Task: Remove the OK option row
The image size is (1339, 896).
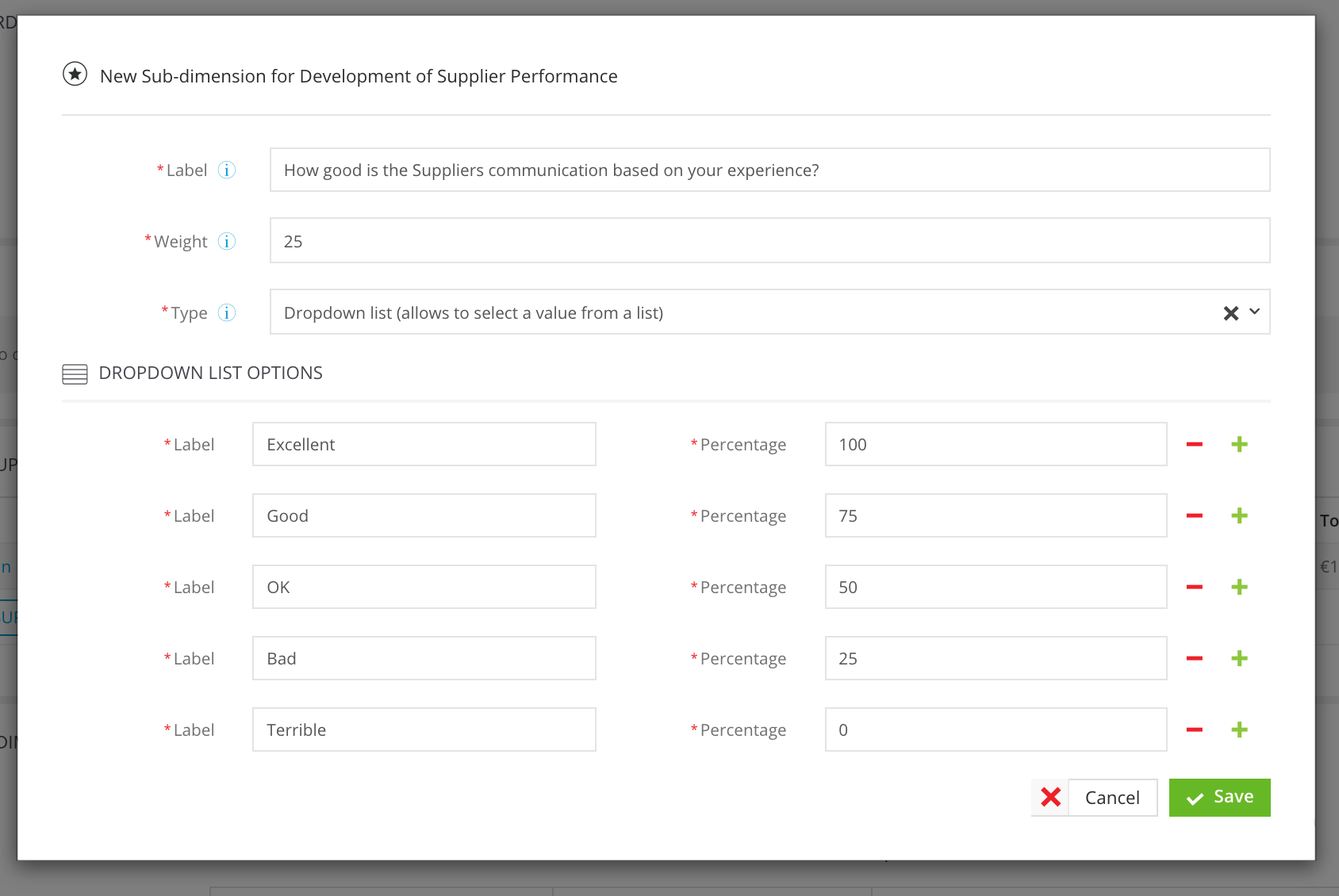Action: [1195, 588]
